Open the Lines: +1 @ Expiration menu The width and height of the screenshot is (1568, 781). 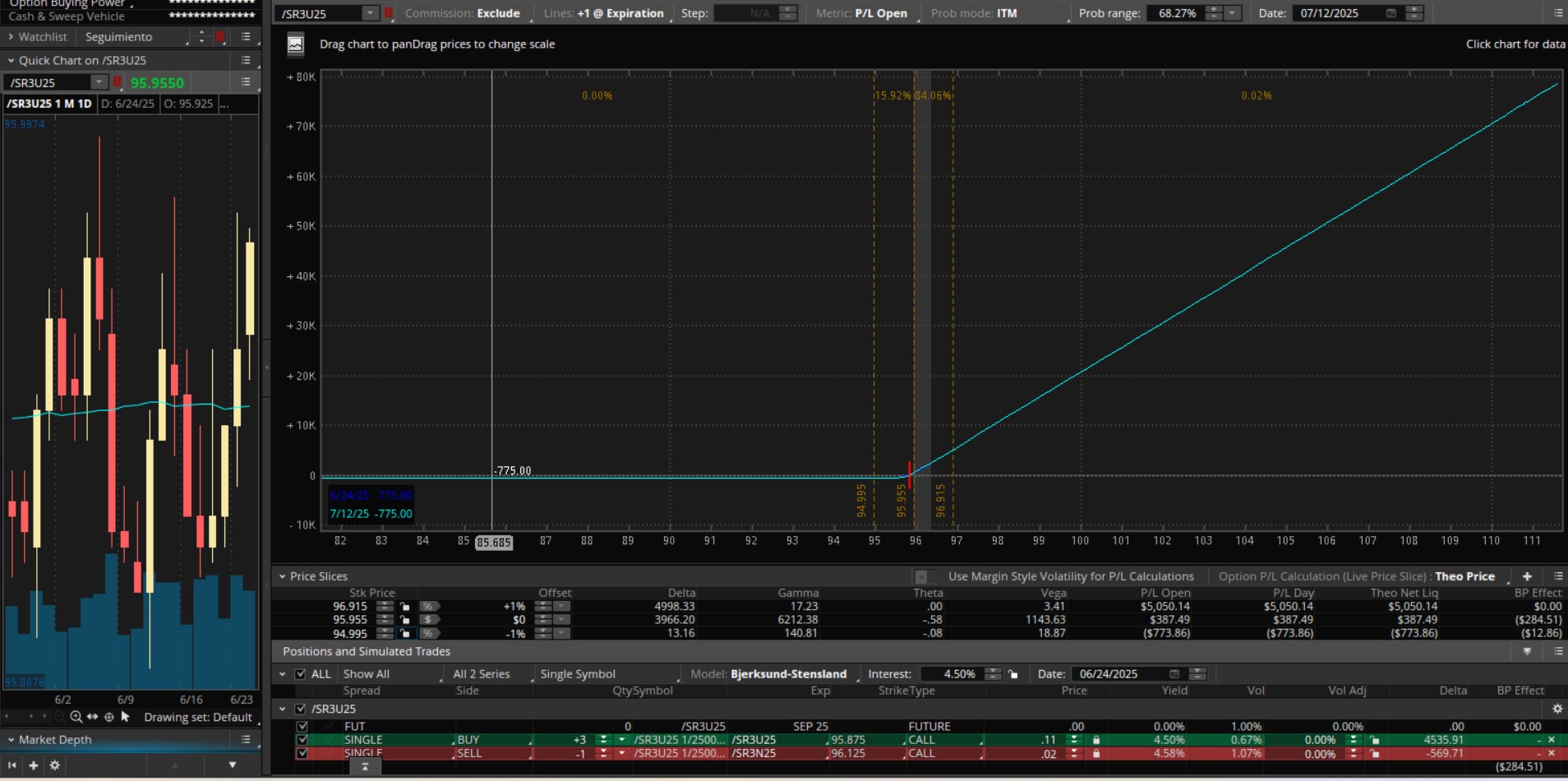click(605, 13)
